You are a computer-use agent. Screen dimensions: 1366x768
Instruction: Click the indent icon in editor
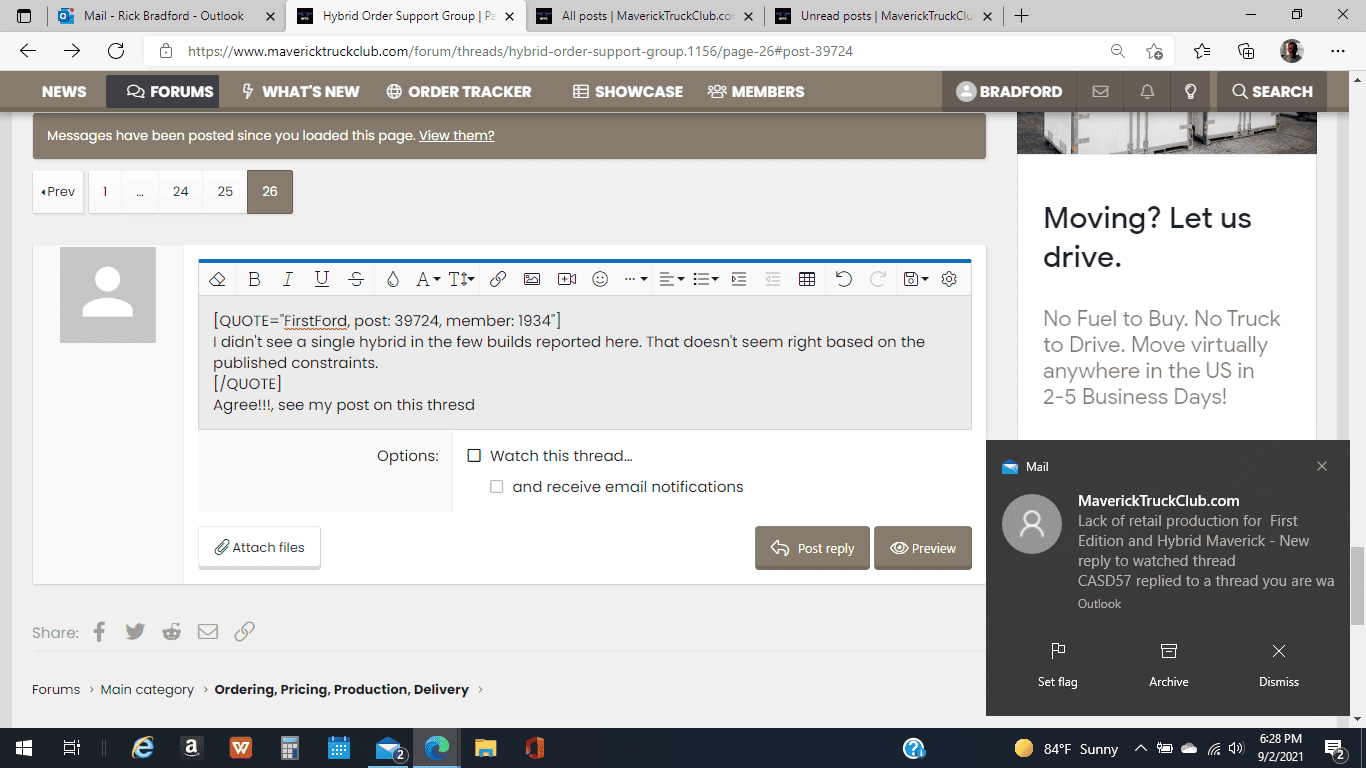point(739,280)
